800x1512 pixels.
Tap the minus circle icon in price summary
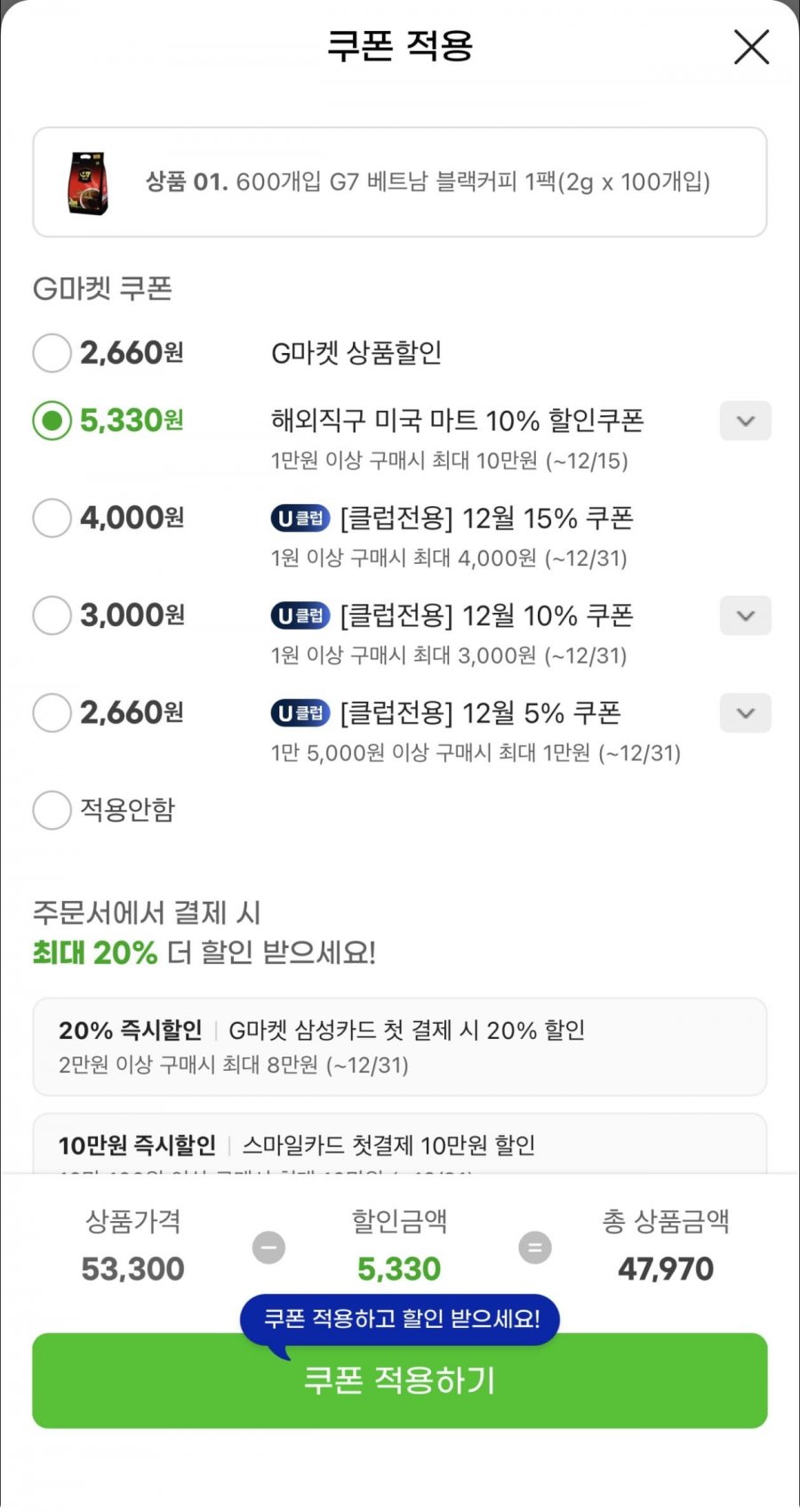(x=268, y=1247)
